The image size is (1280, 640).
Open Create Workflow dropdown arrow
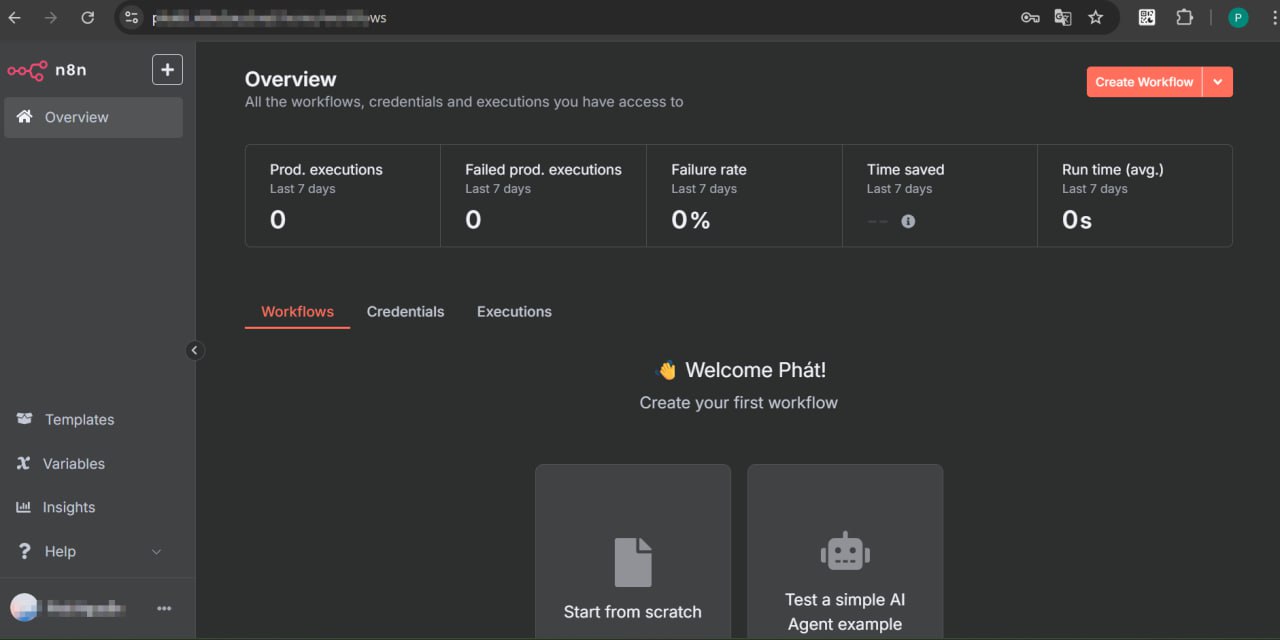coord(1217,82)
